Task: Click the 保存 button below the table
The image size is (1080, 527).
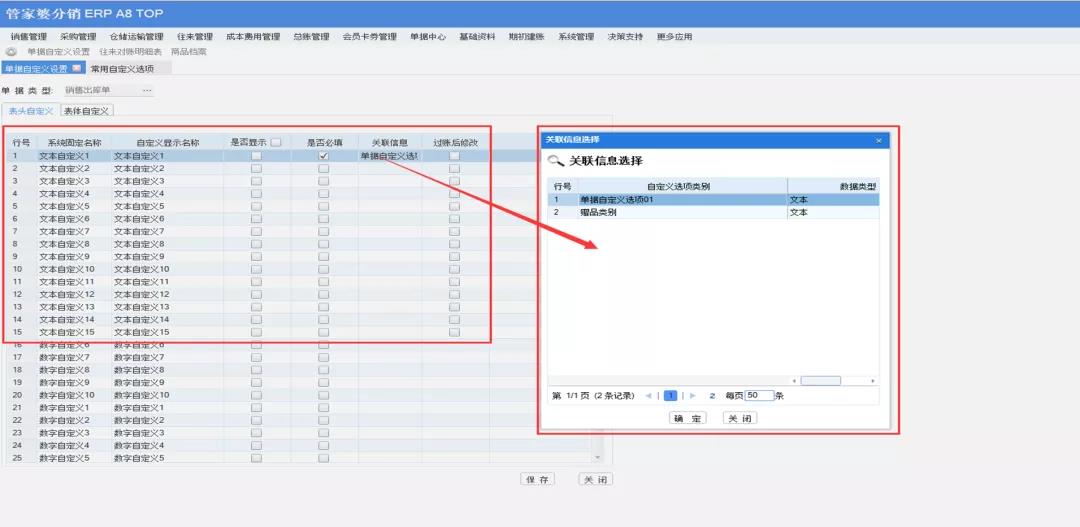Action: (x=537, y=480)
